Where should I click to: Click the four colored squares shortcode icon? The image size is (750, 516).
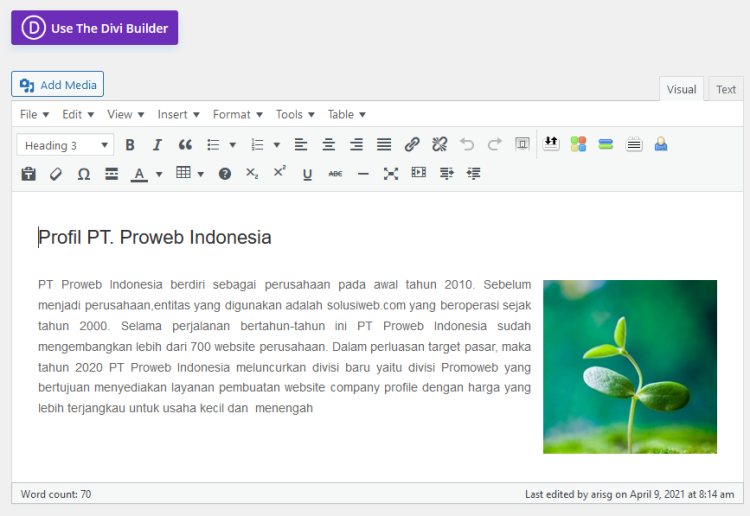pyautogui.click(x=578, y=143)
